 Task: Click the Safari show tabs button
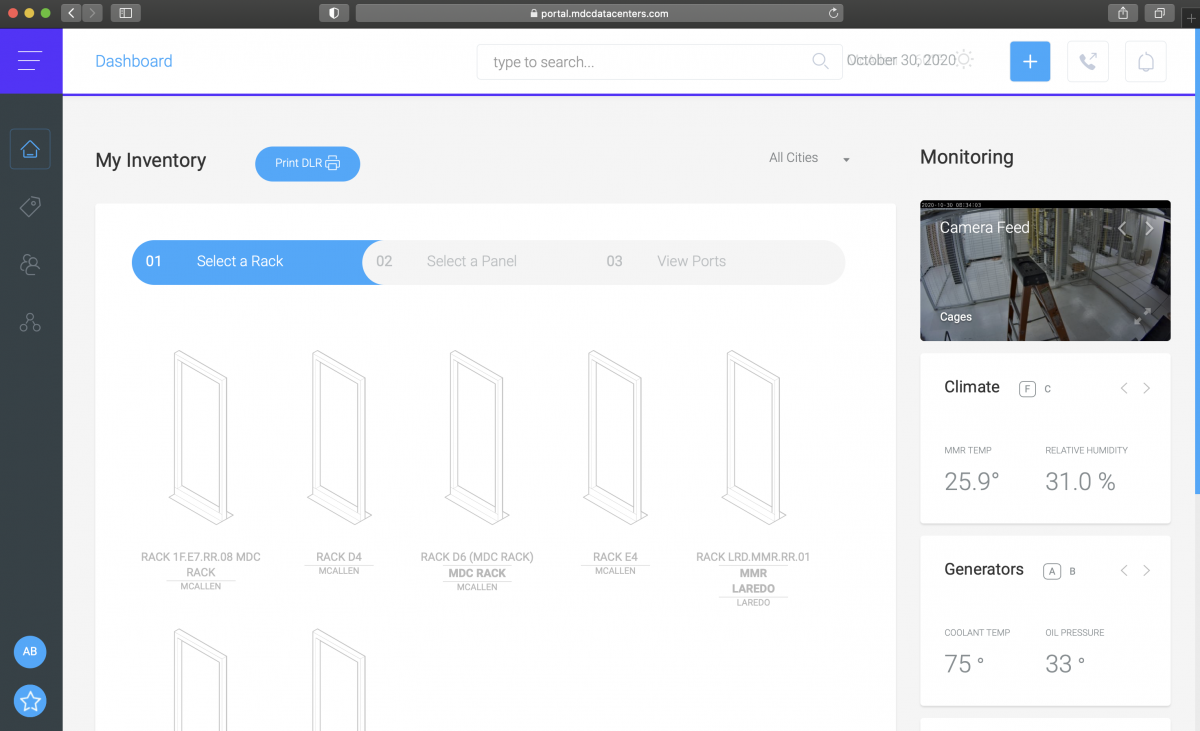(1159, 13)
